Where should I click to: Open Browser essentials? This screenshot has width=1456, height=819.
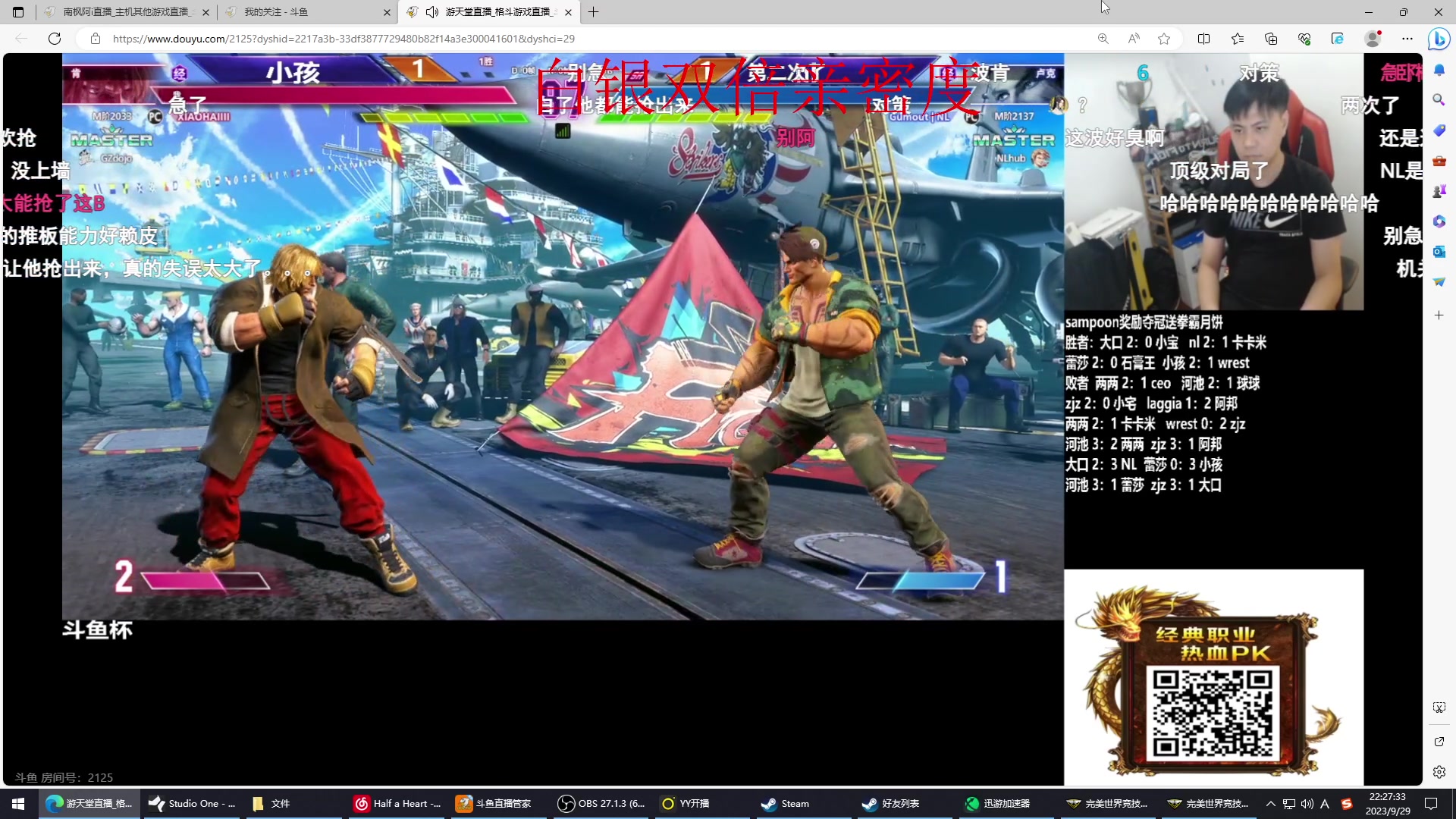pyautogui.click(x=1304, y=39)
